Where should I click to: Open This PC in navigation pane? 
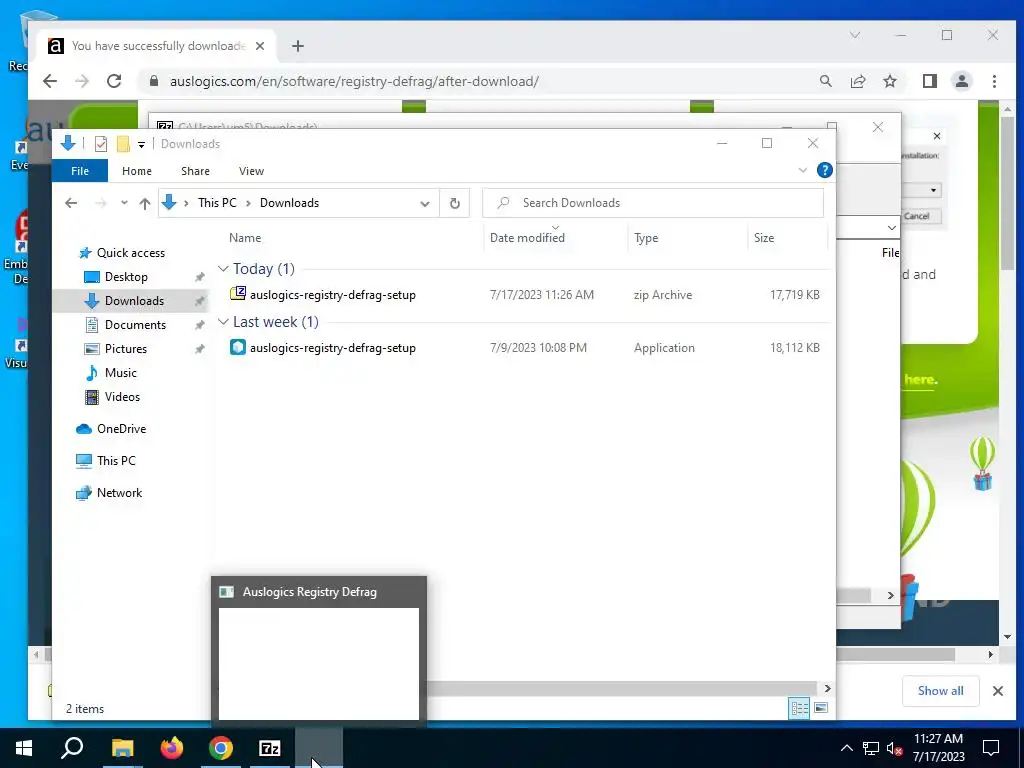[x=116, y=461]
